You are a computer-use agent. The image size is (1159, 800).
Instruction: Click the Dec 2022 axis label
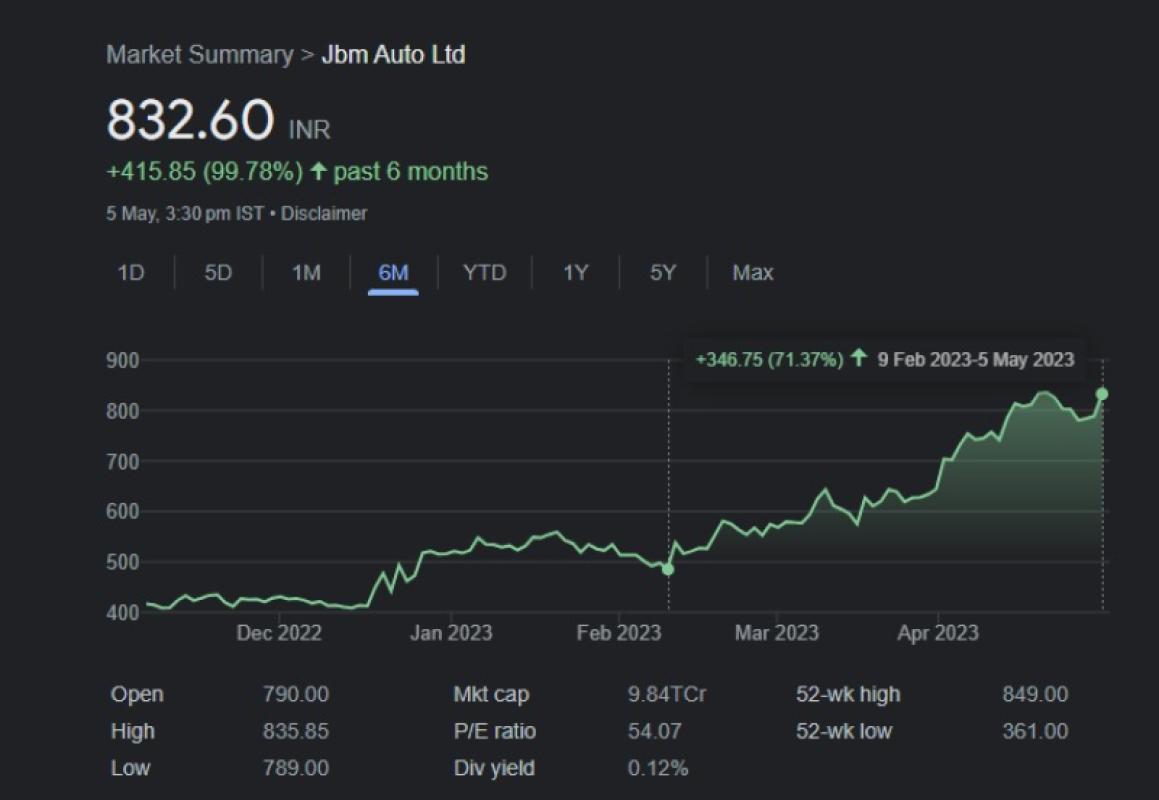(x=279, y=633)
